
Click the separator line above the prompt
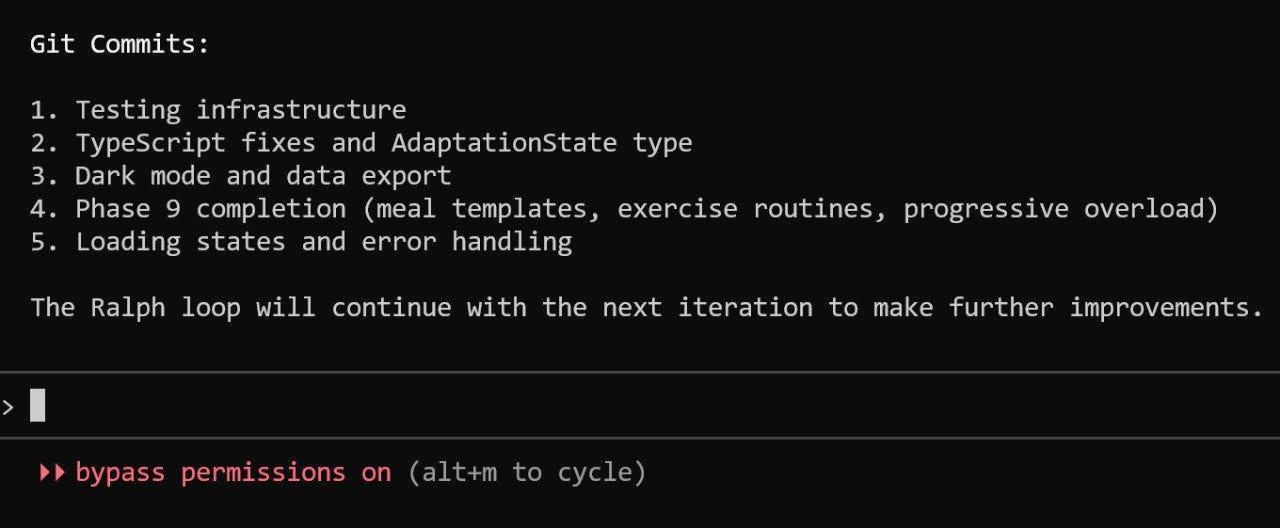click(x=640, y=372)
